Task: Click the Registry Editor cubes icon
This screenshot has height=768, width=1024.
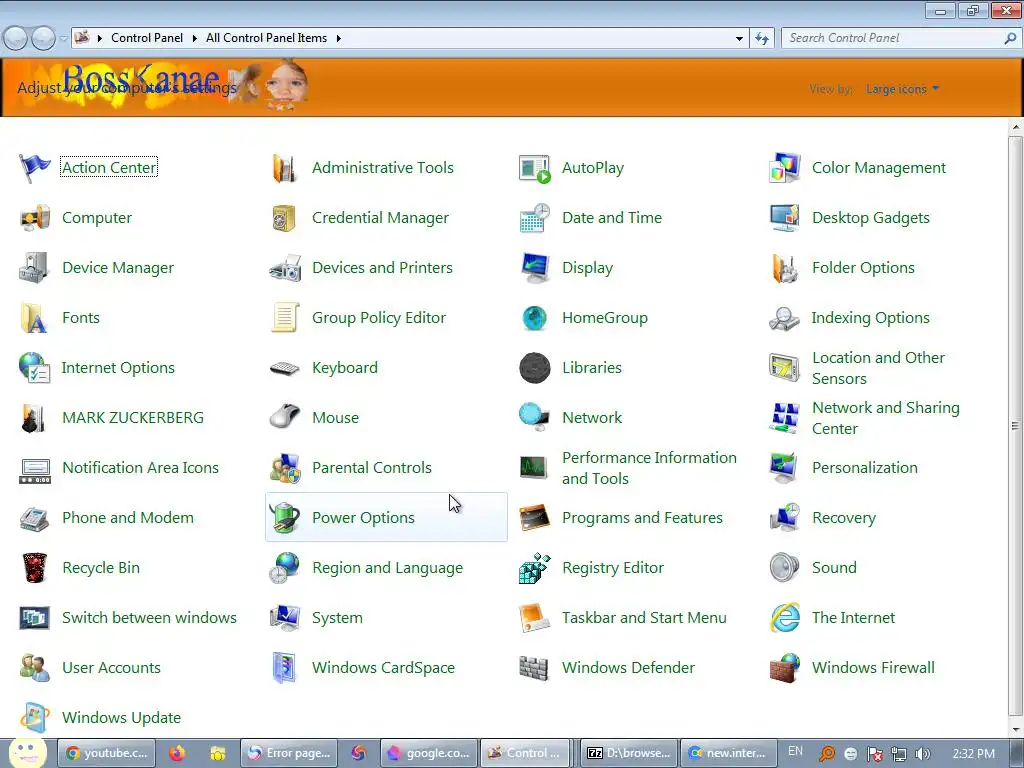Action: (x=534, y=568)
